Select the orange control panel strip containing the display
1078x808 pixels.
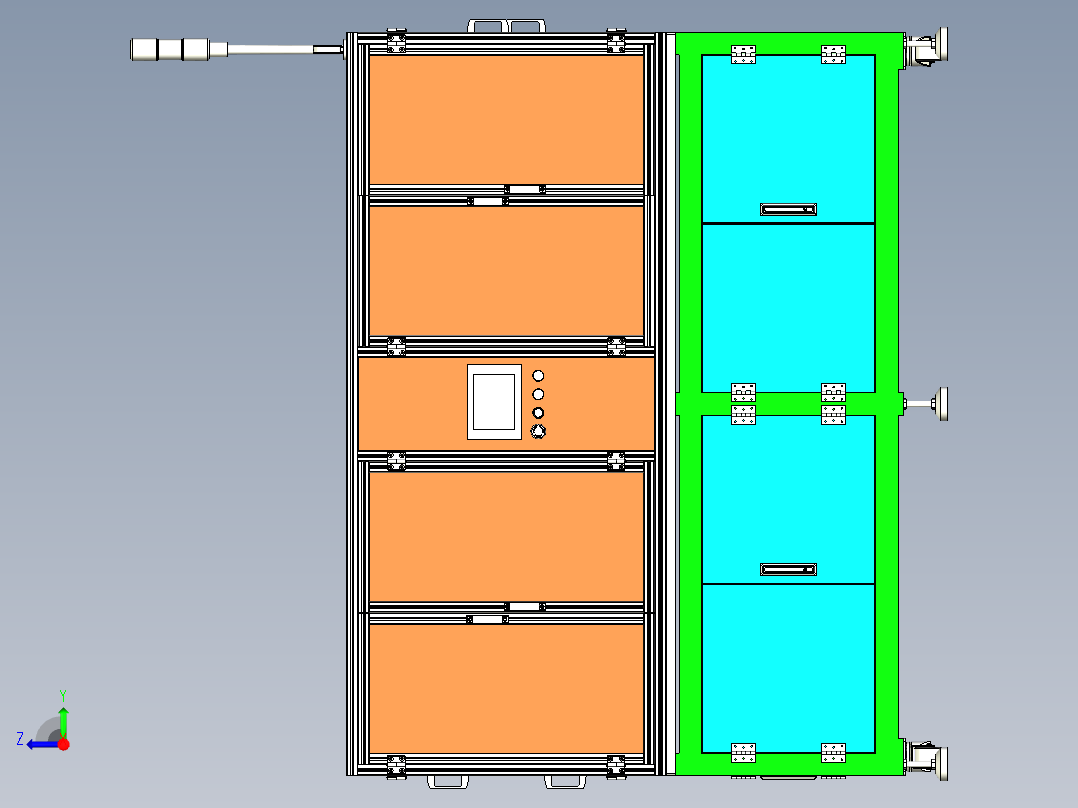[506, 404]
